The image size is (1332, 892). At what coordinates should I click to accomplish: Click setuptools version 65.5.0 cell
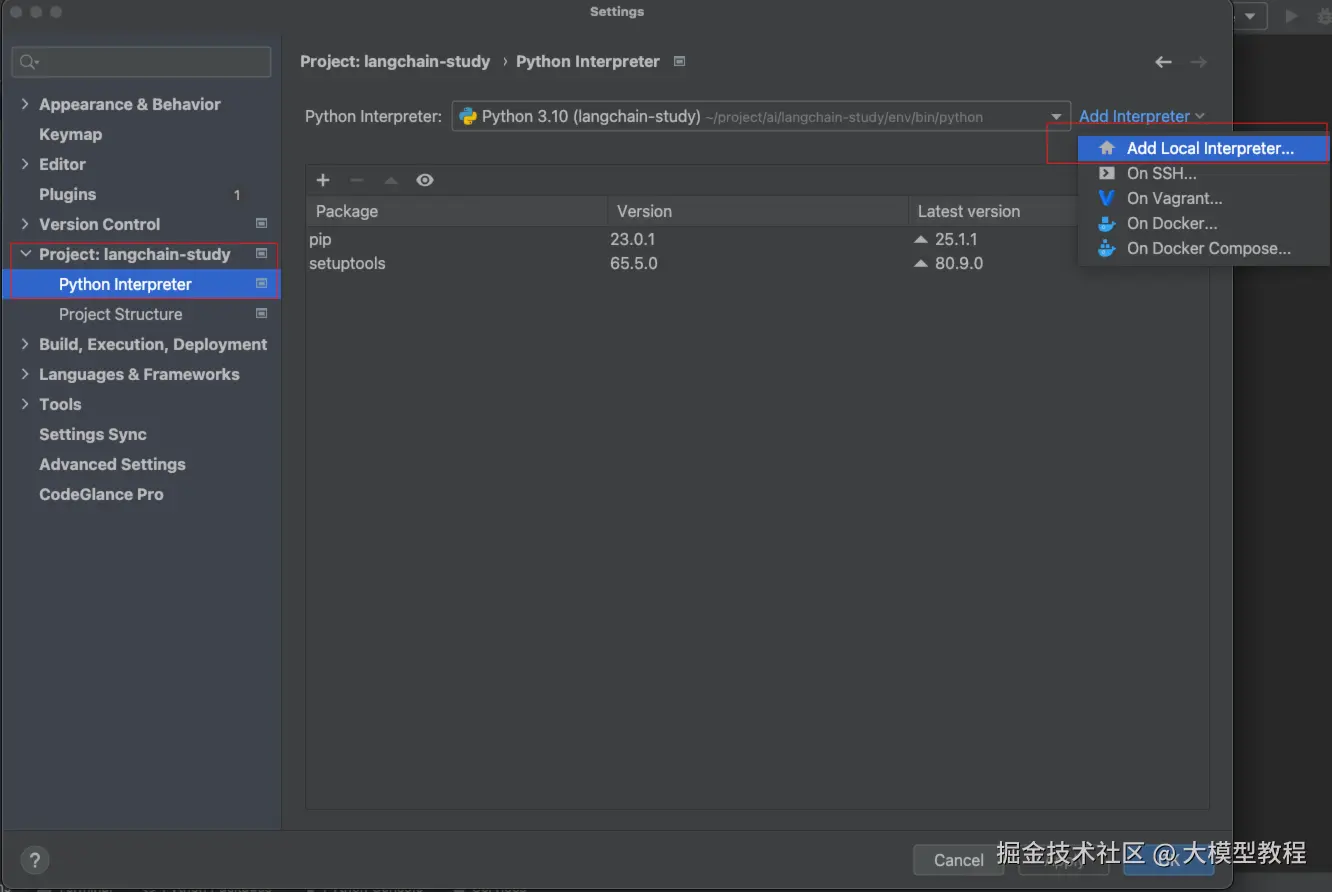[633, 264]
